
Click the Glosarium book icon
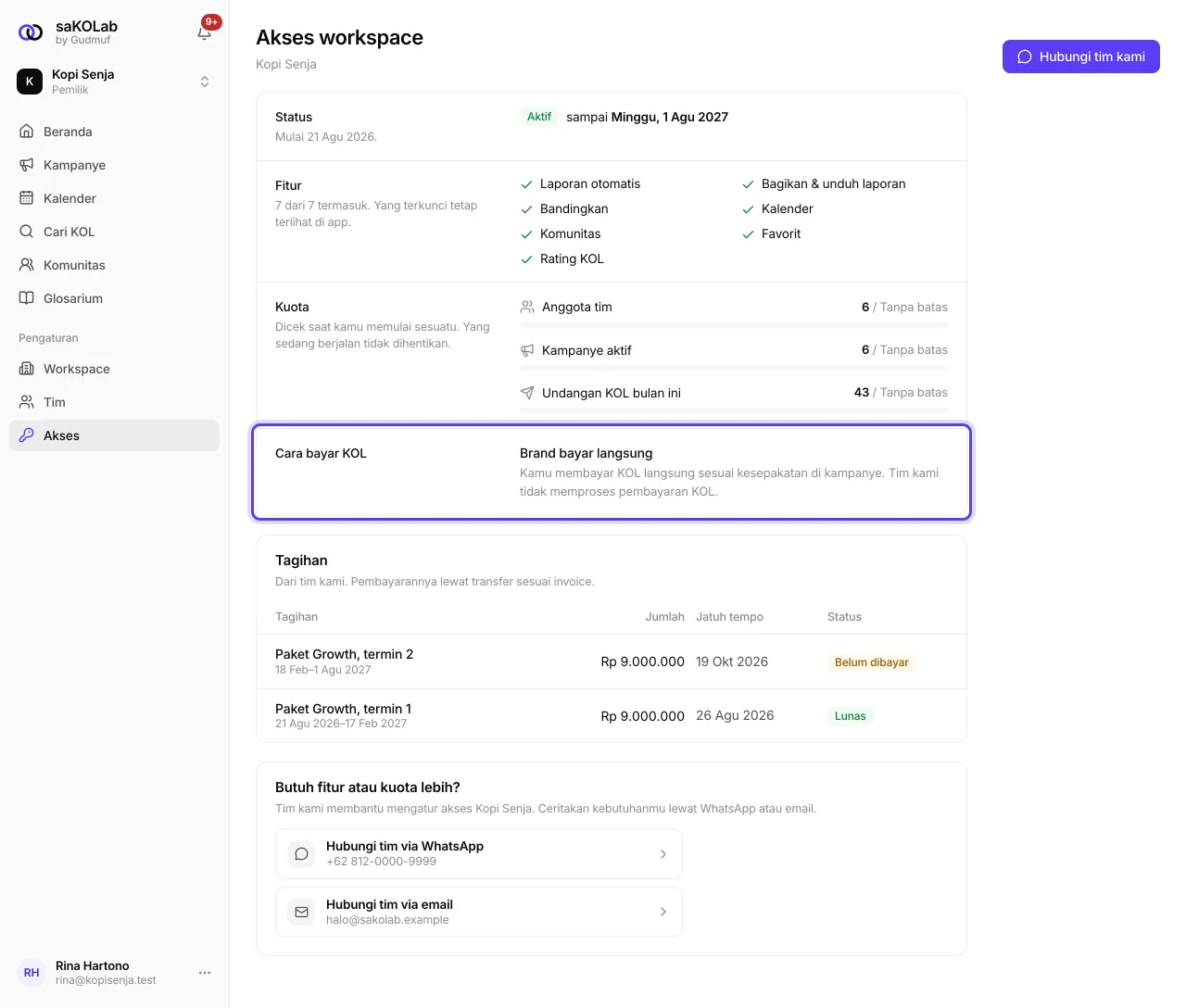pos(27,298)
